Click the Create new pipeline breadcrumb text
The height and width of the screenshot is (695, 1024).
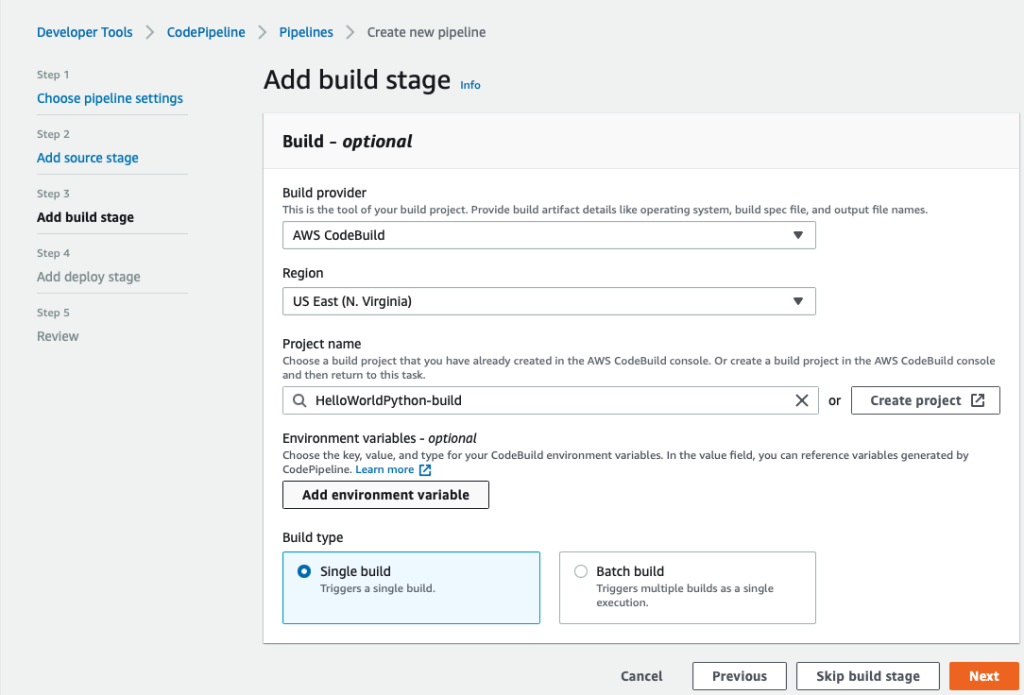click(x=426, y=32)
